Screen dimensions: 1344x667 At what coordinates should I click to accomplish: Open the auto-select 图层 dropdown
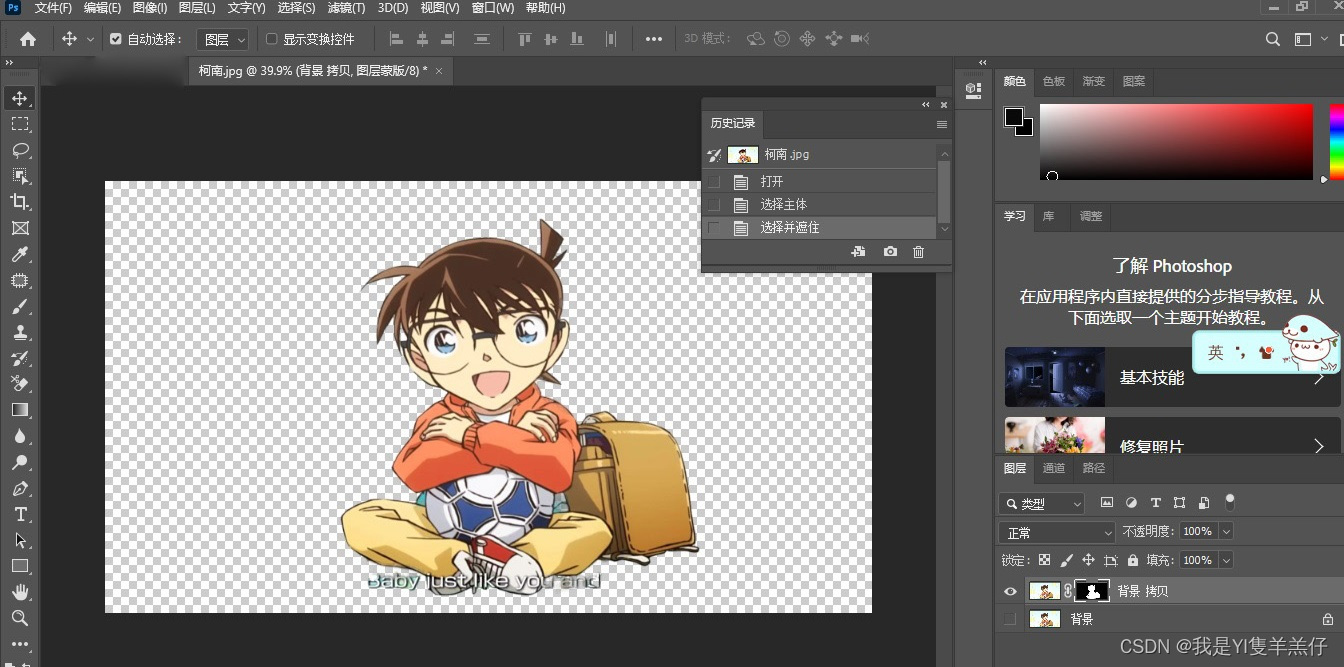[221, 39]
